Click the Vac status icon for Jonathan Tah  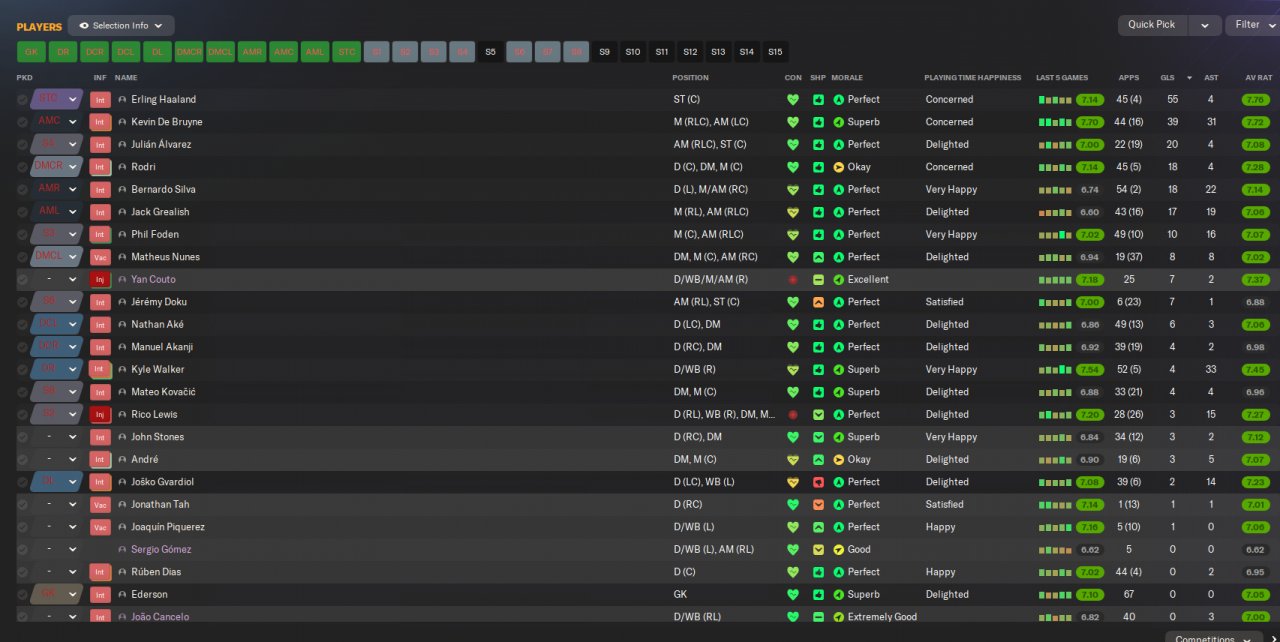(x=100, y=504)
